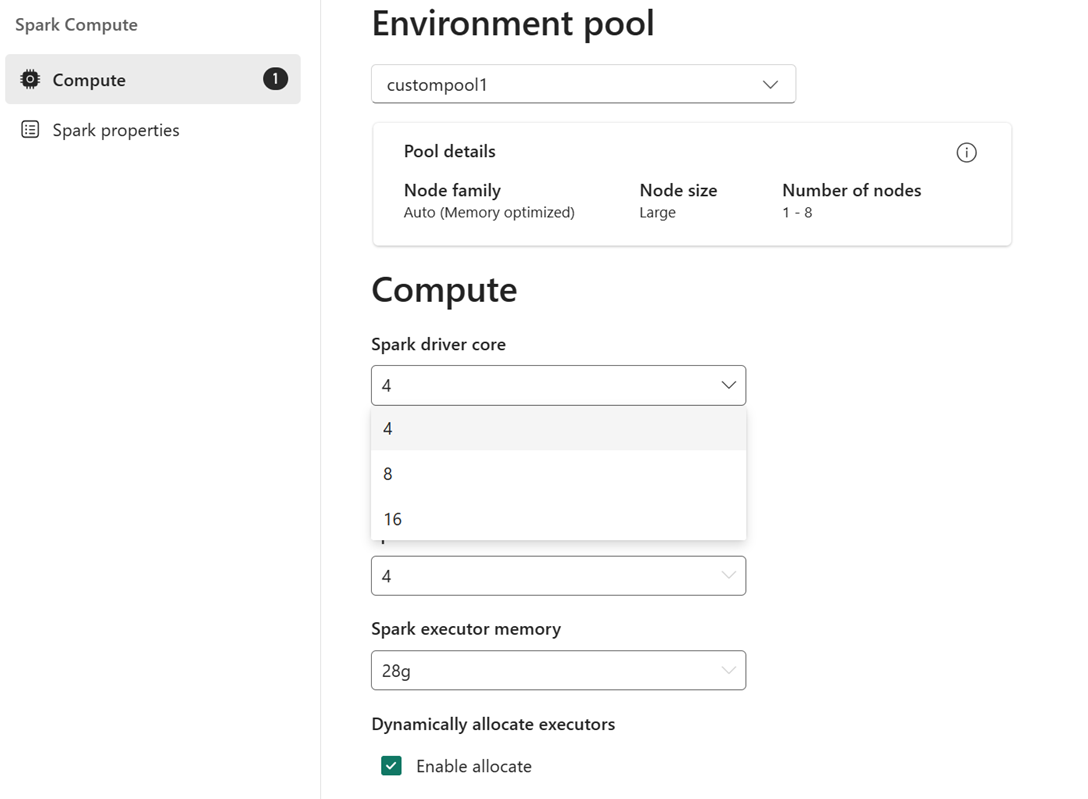Click the Pool details card heading
This screenshot has width=1088, height=799.
click(449, 152)
